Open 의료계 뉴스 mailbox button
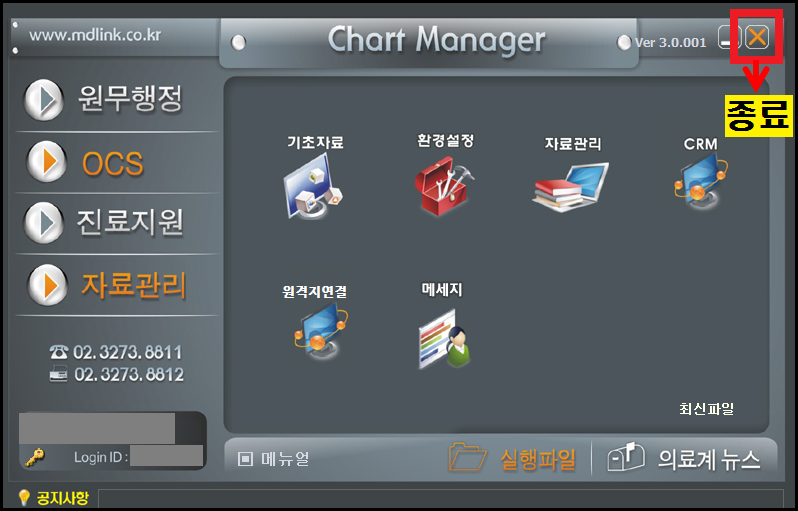Screen dimensions: 798x511 pos(684,458)
